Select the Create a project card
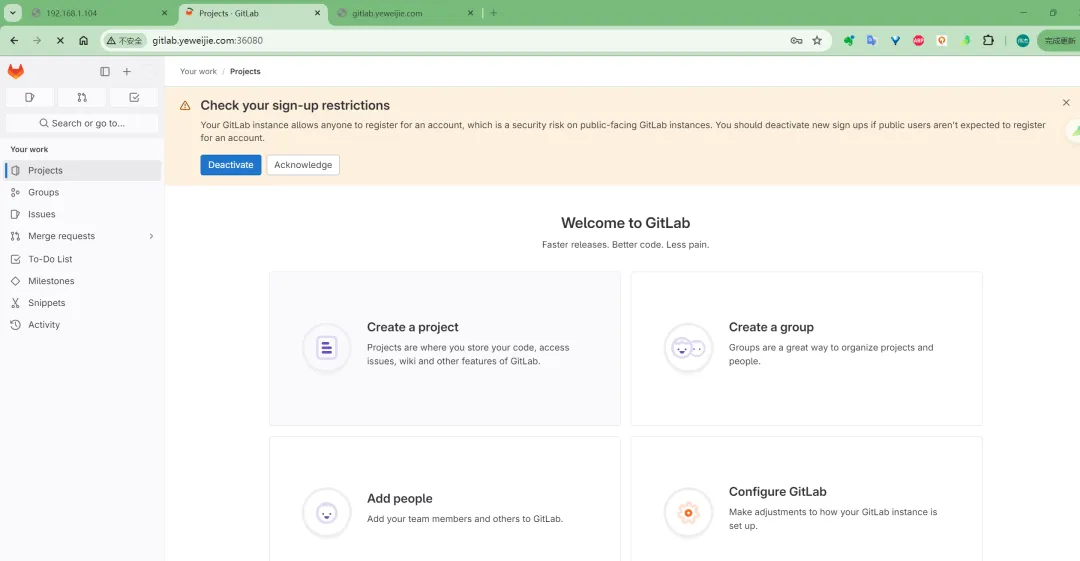 (444, 348)
